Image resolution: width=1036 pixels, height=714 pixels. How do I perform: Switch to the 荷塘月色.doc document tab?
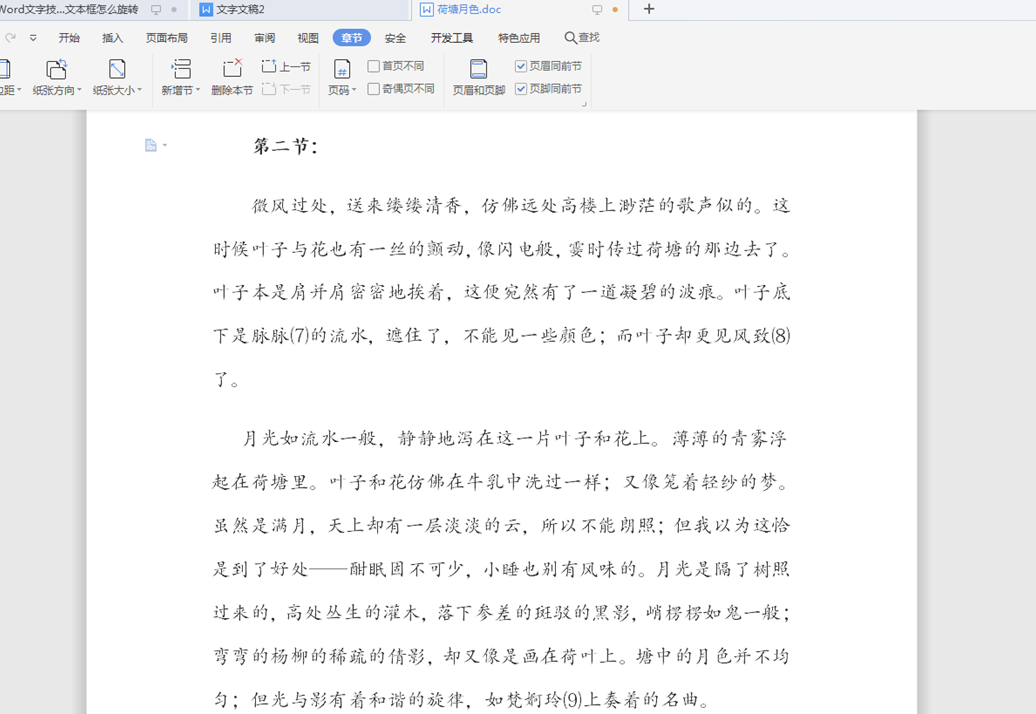click(519, 9)
